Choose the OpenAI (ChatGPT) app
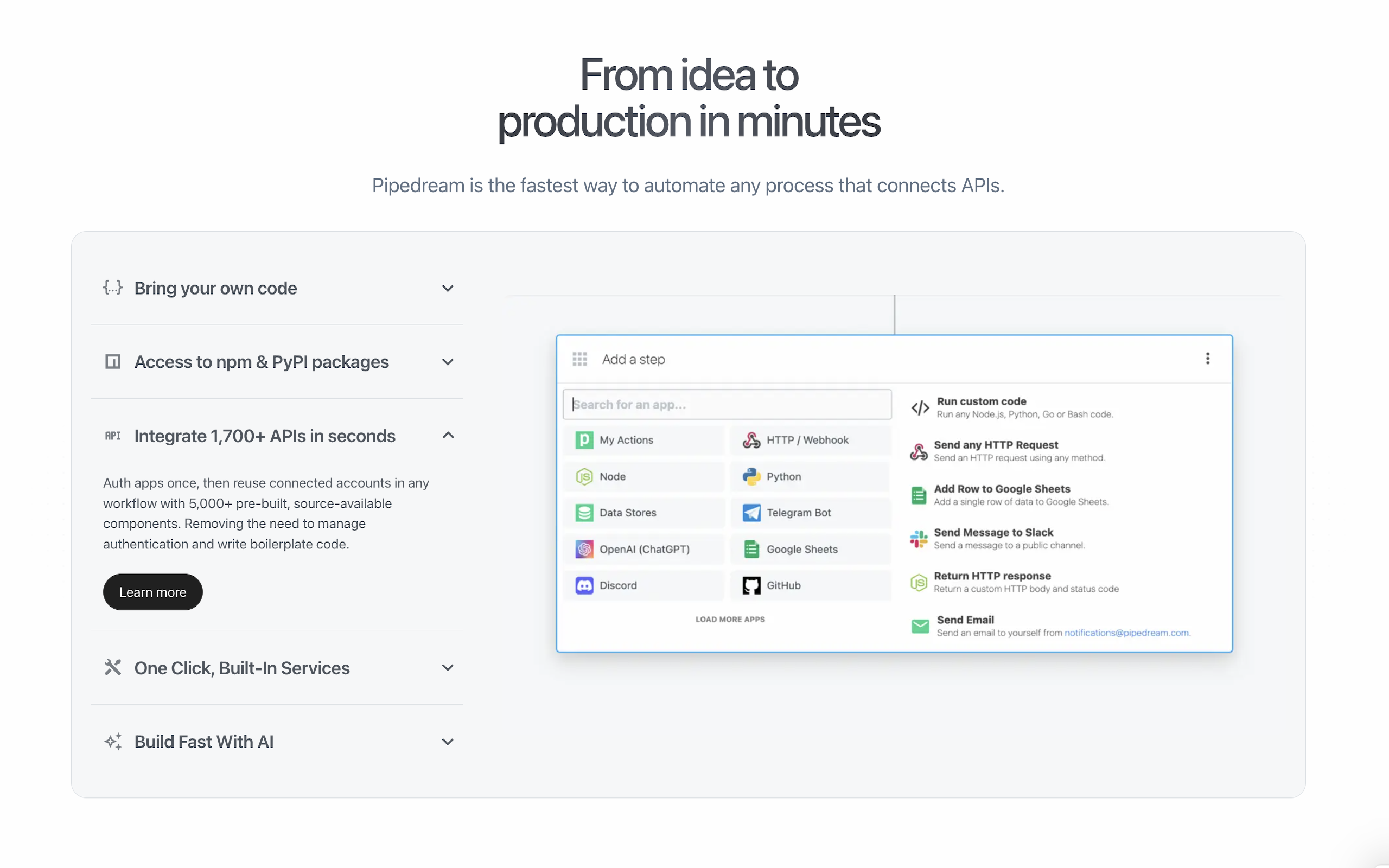The width and height of the screenshot is (1389, 868). point(584,549)
